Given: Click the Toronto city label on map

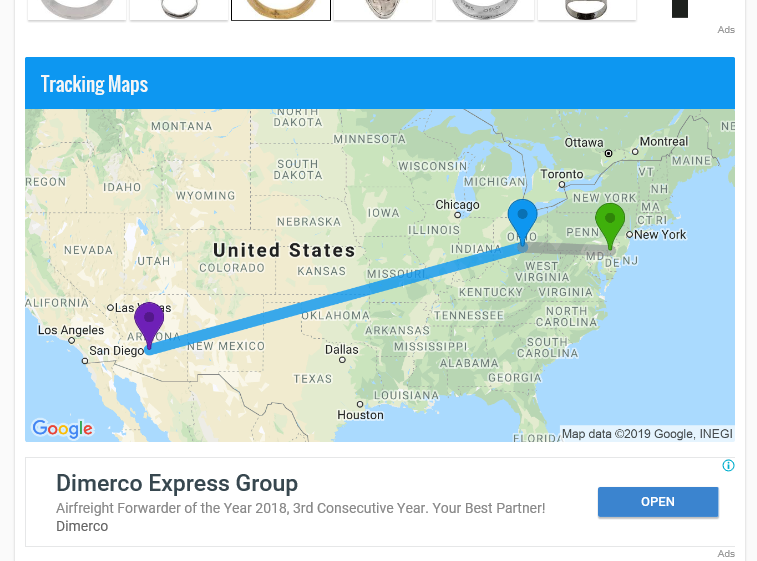Looking at the screenshot, I should point(562,174).
